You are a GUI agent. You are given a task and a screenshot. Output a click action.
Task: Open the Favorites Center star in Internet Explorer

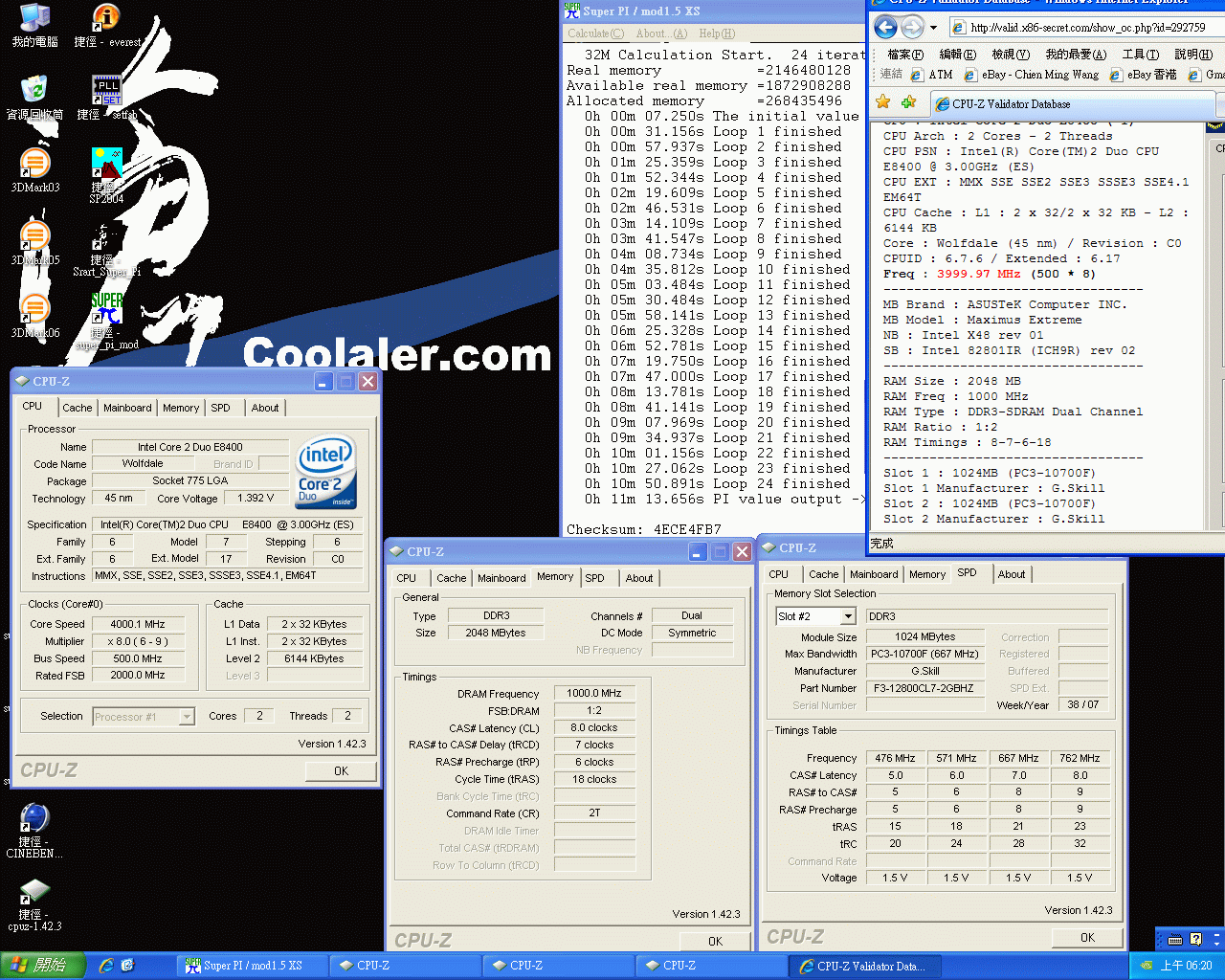point(883,102)
